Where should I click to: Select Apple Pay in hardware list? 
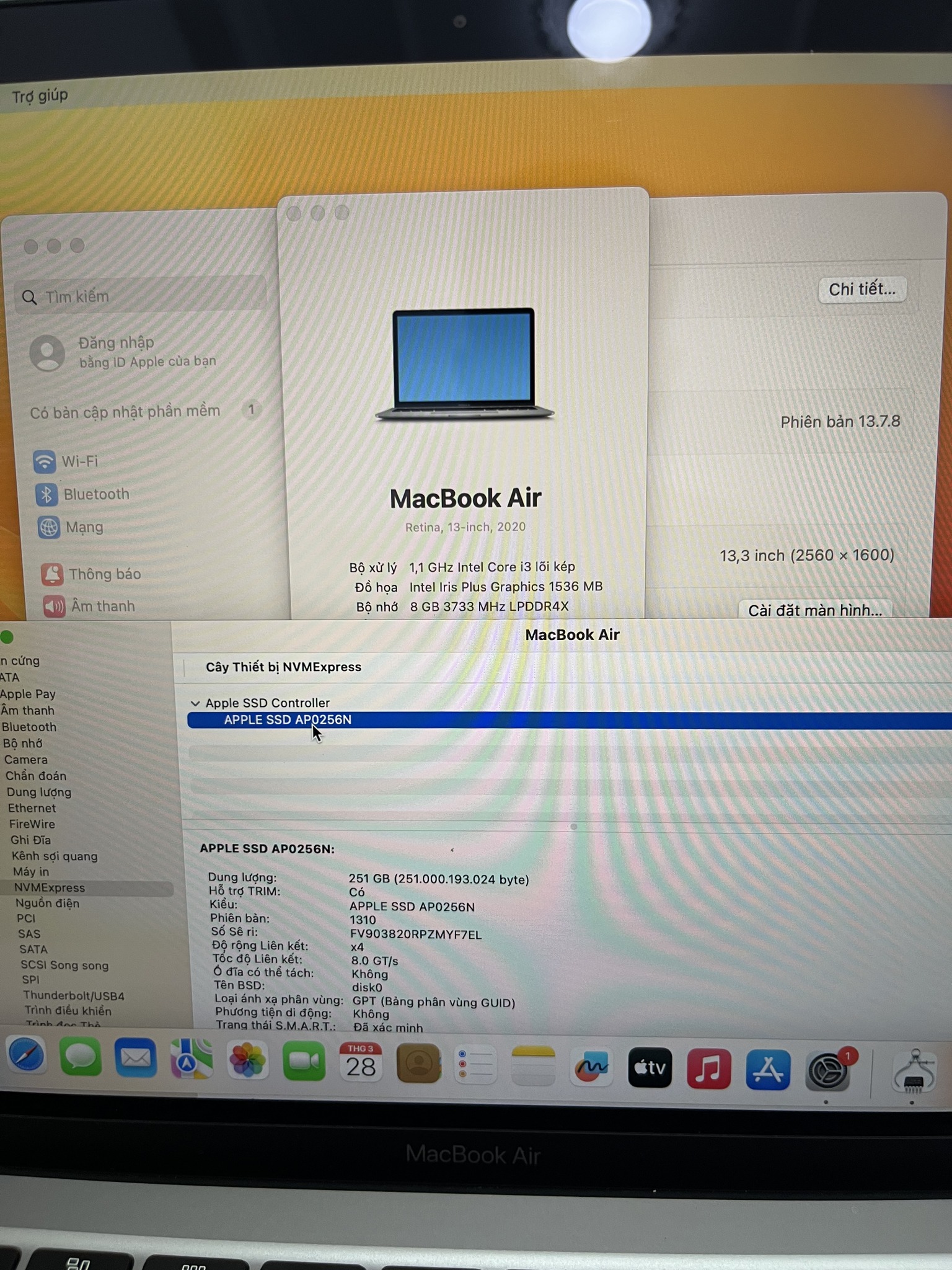(x=28, y=694)
